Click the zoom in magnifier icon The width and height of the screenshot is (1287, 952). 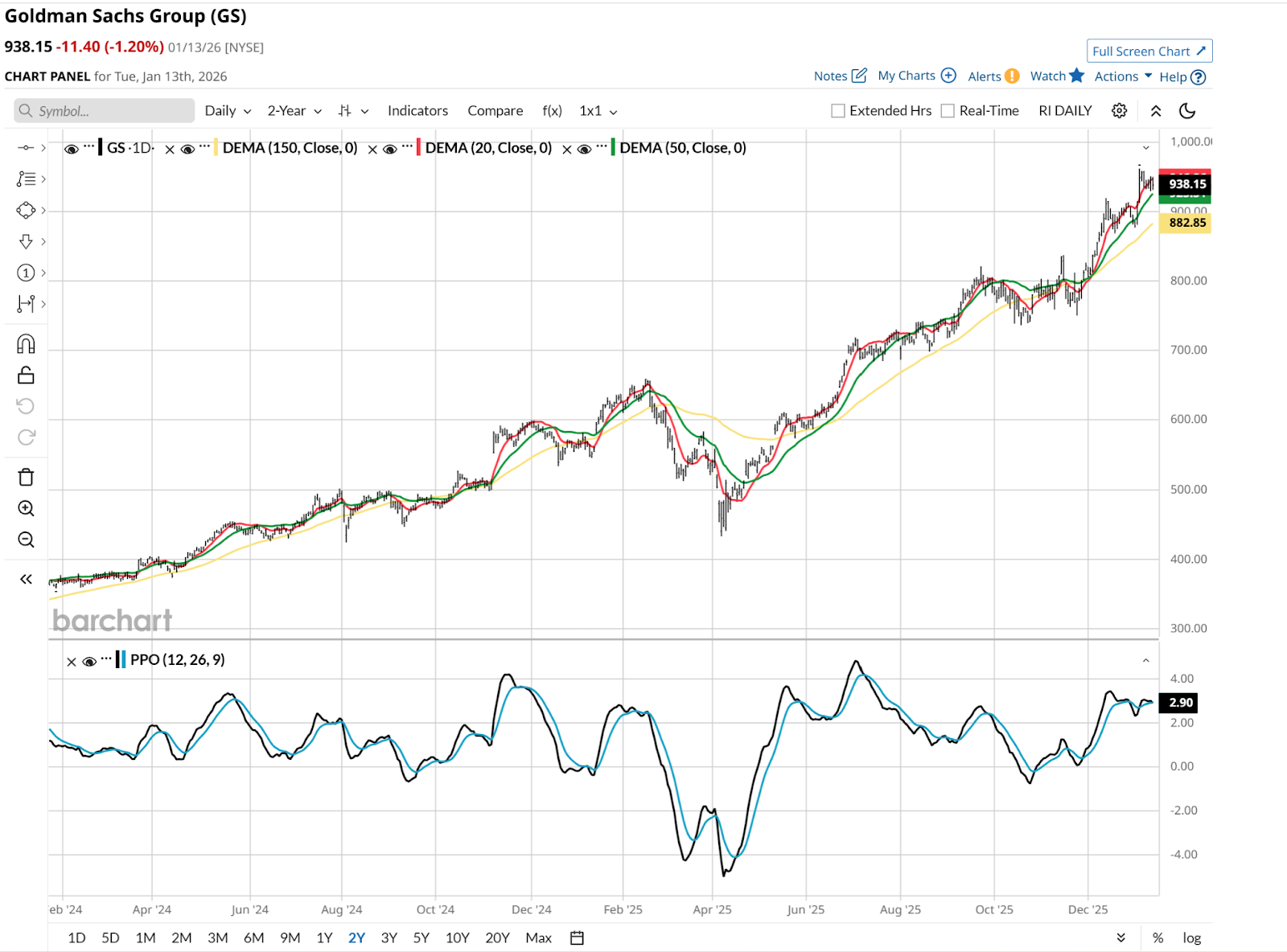pyautogui.click(x=26, y=508)
